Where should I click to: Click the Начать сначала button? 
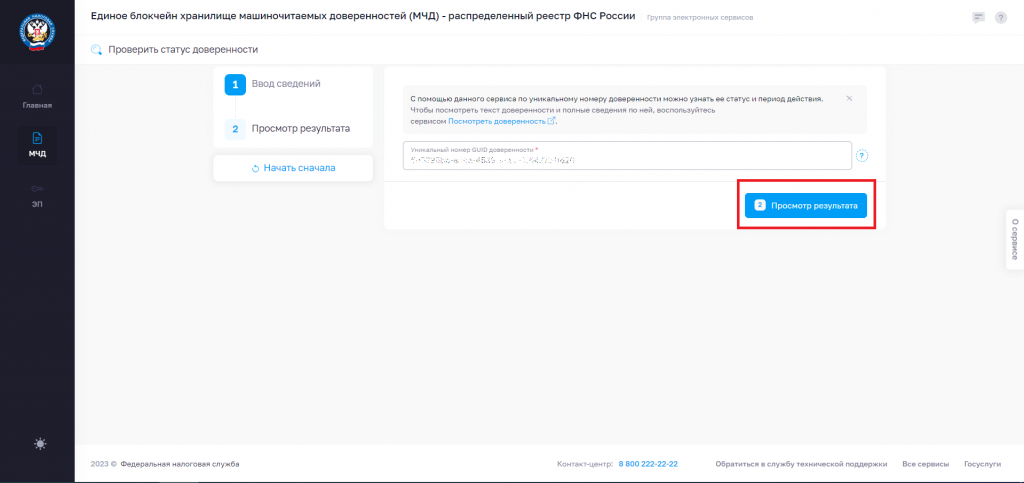(x=293, y=168)
